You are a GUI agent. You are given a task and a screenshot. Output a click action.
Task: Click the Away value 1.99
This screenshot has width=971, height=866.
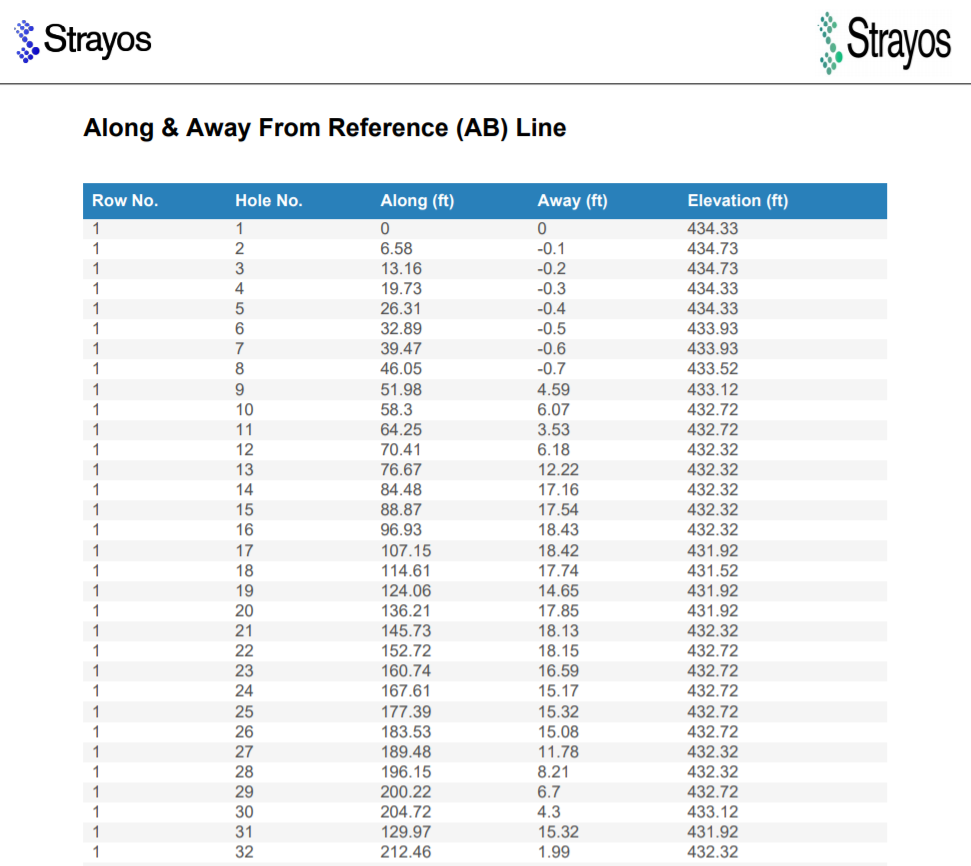pos(554,852)
